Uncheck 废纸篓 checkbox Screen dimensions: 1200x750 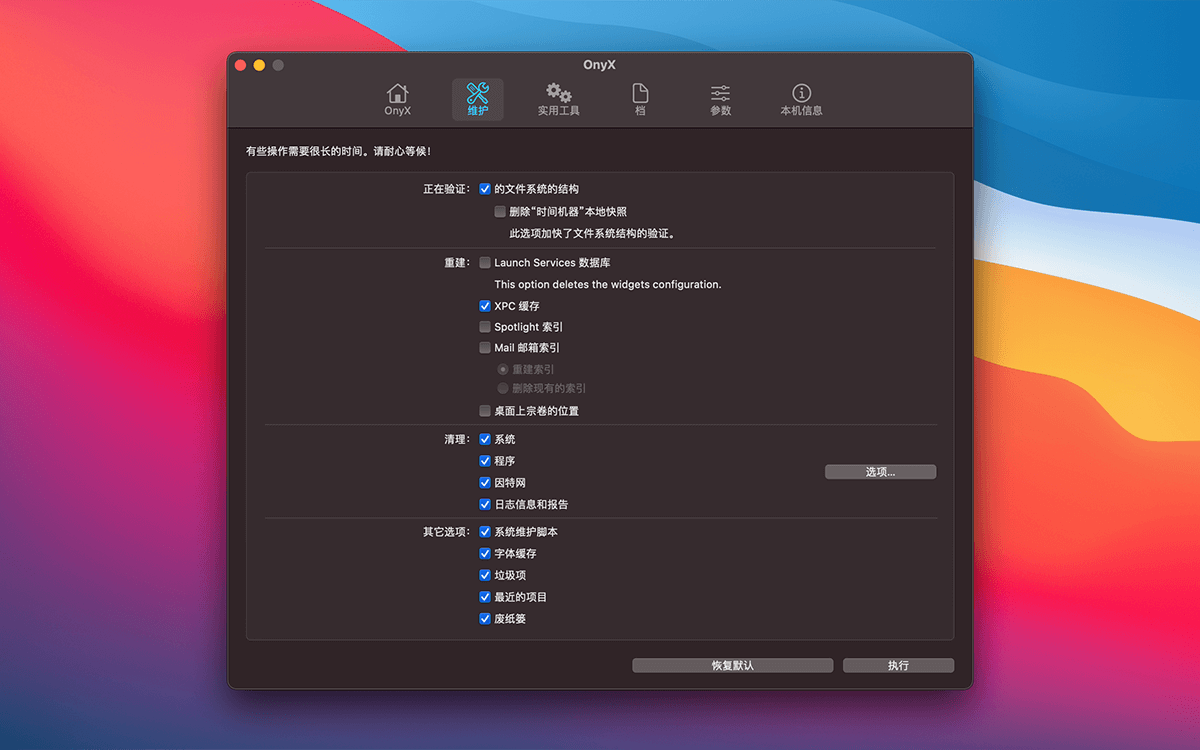point(485,619)
